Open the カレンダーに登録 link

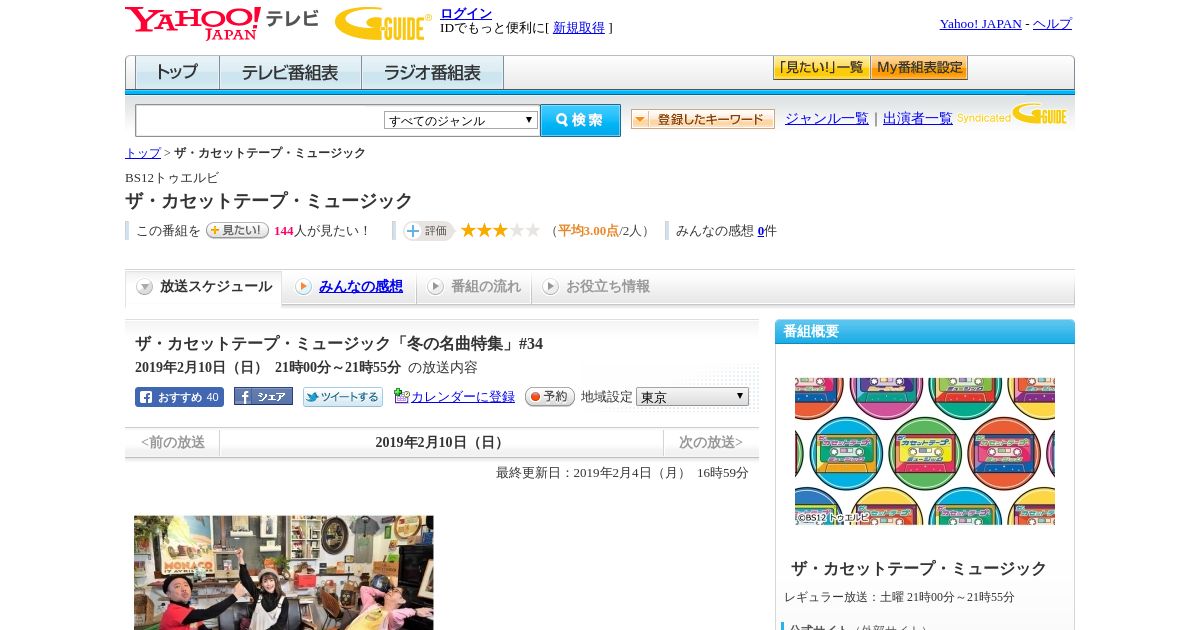point(463,397)
